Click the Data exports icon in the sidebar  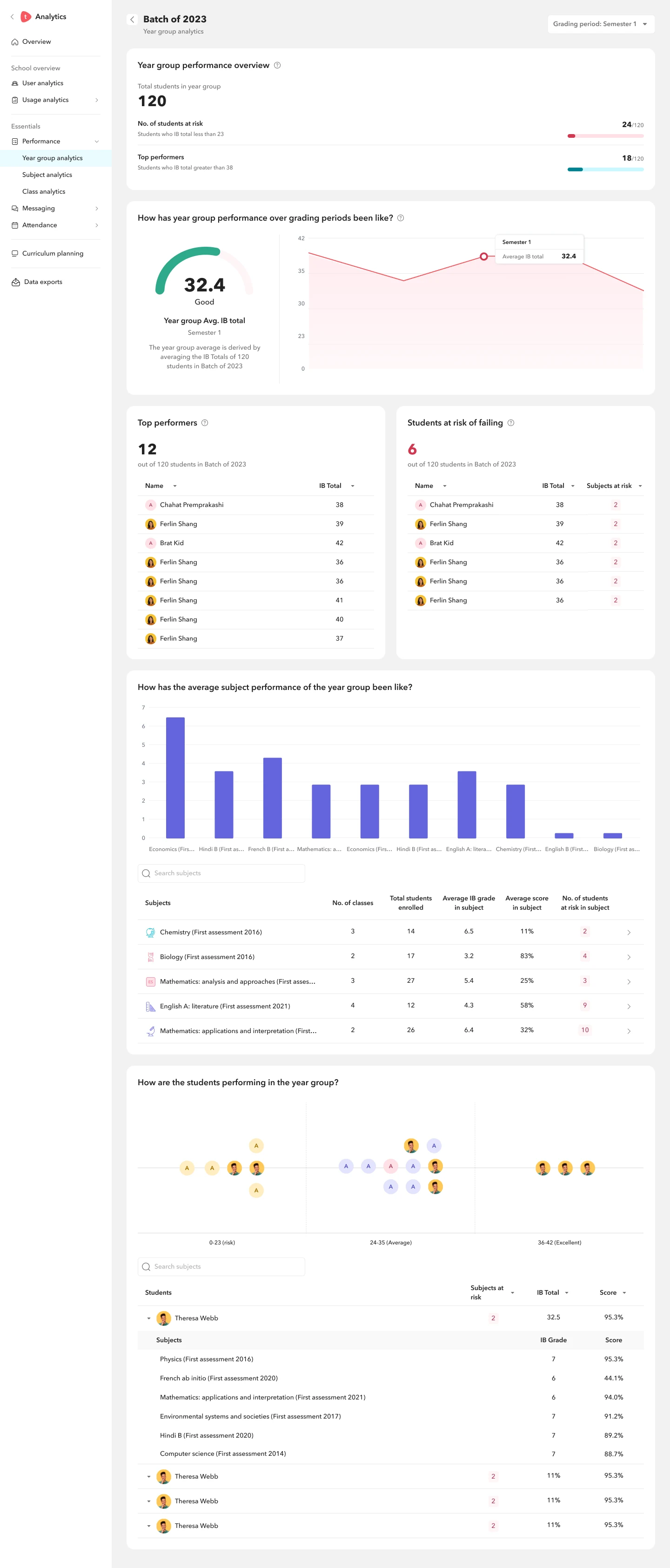point(16,282)
